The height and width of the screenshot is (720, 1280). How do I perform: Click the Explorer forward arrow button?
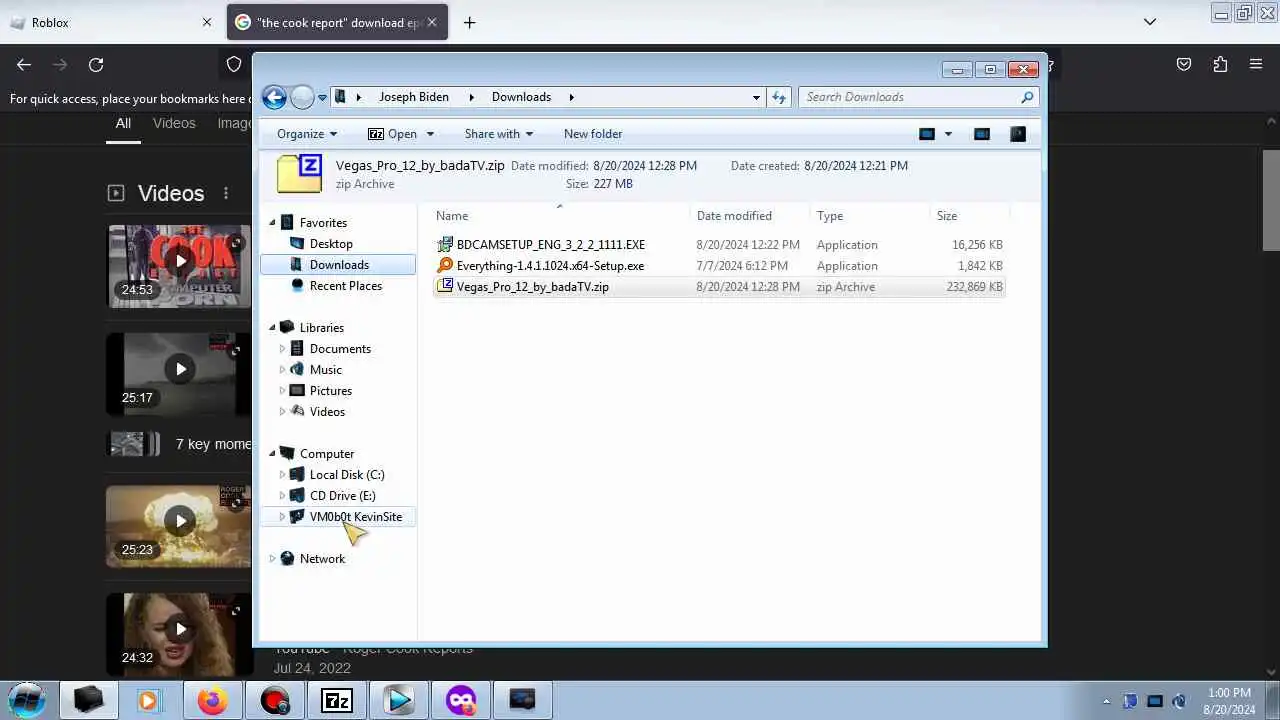(302, 97)
